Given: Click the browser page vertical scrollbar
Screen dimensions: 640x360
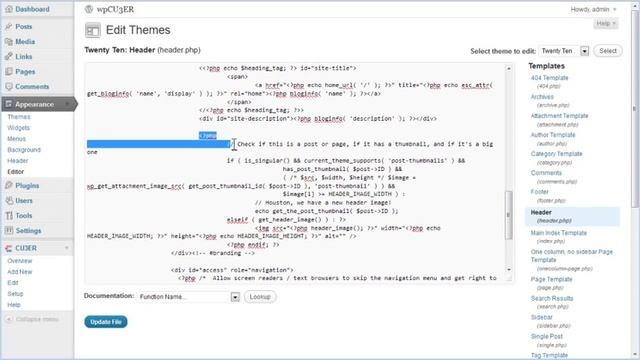Looking at the screenshot, I should point(635,108).
